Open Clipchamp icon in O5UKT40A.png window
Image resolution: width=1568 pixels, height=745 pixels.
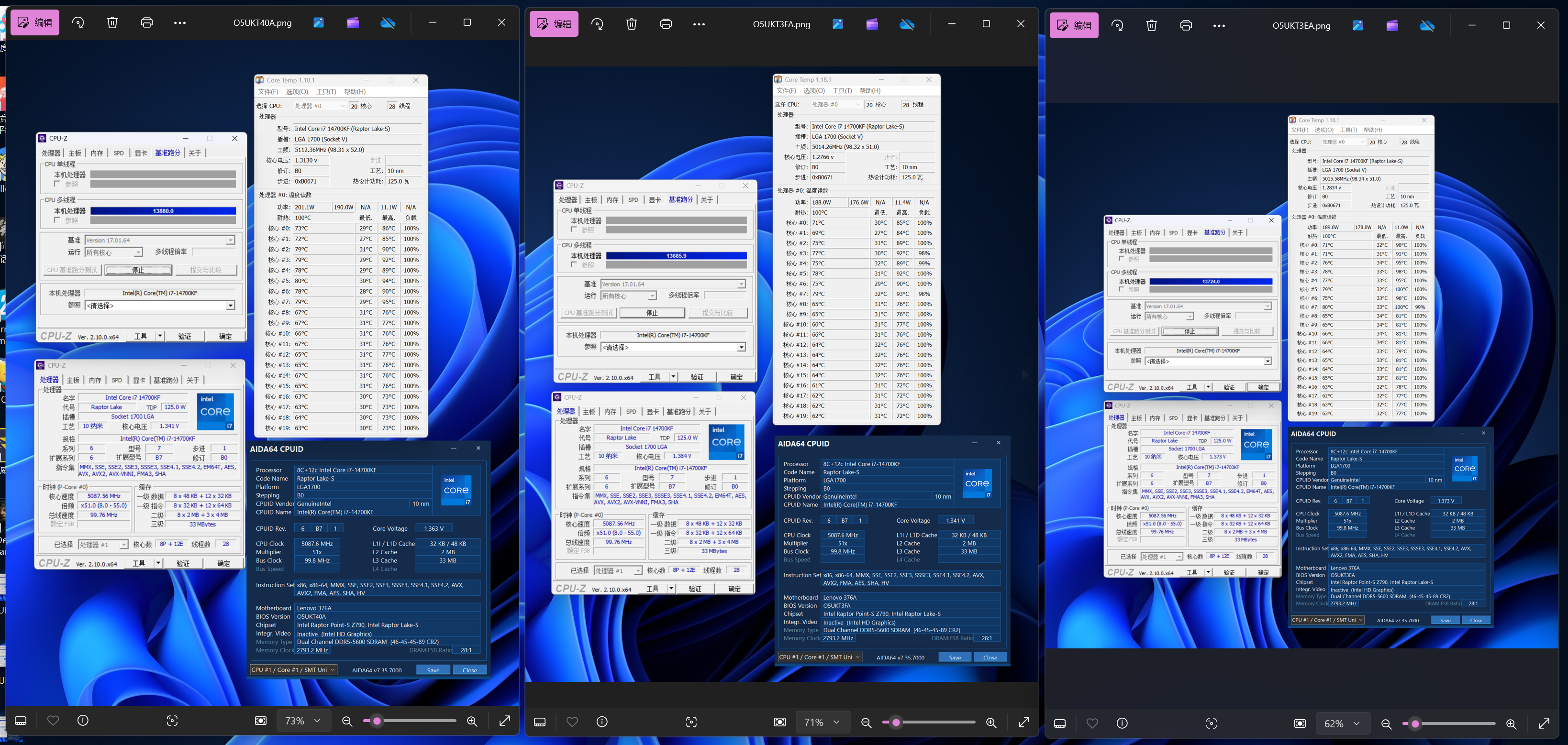[353, 23]
